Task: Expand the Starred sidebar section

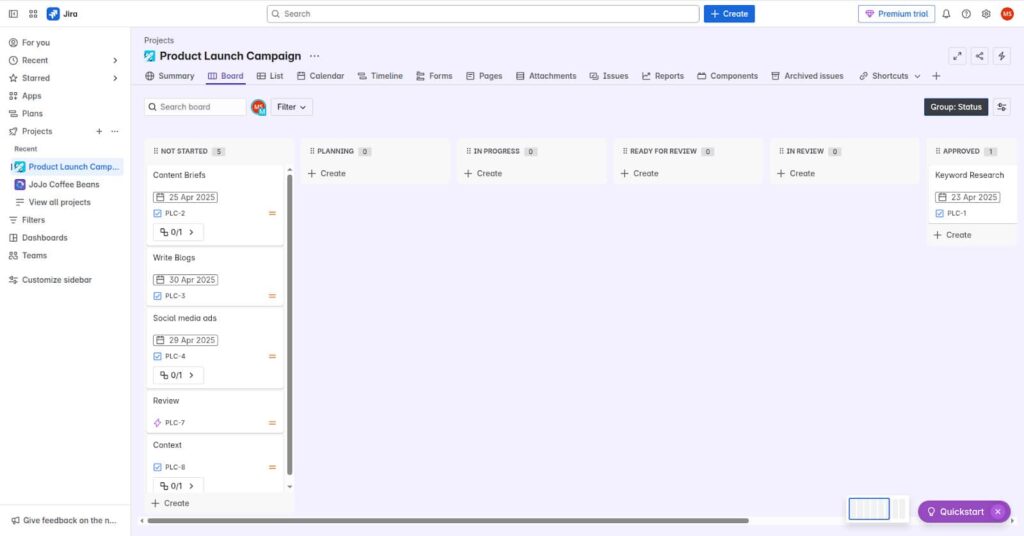Action: pos(116,78)
